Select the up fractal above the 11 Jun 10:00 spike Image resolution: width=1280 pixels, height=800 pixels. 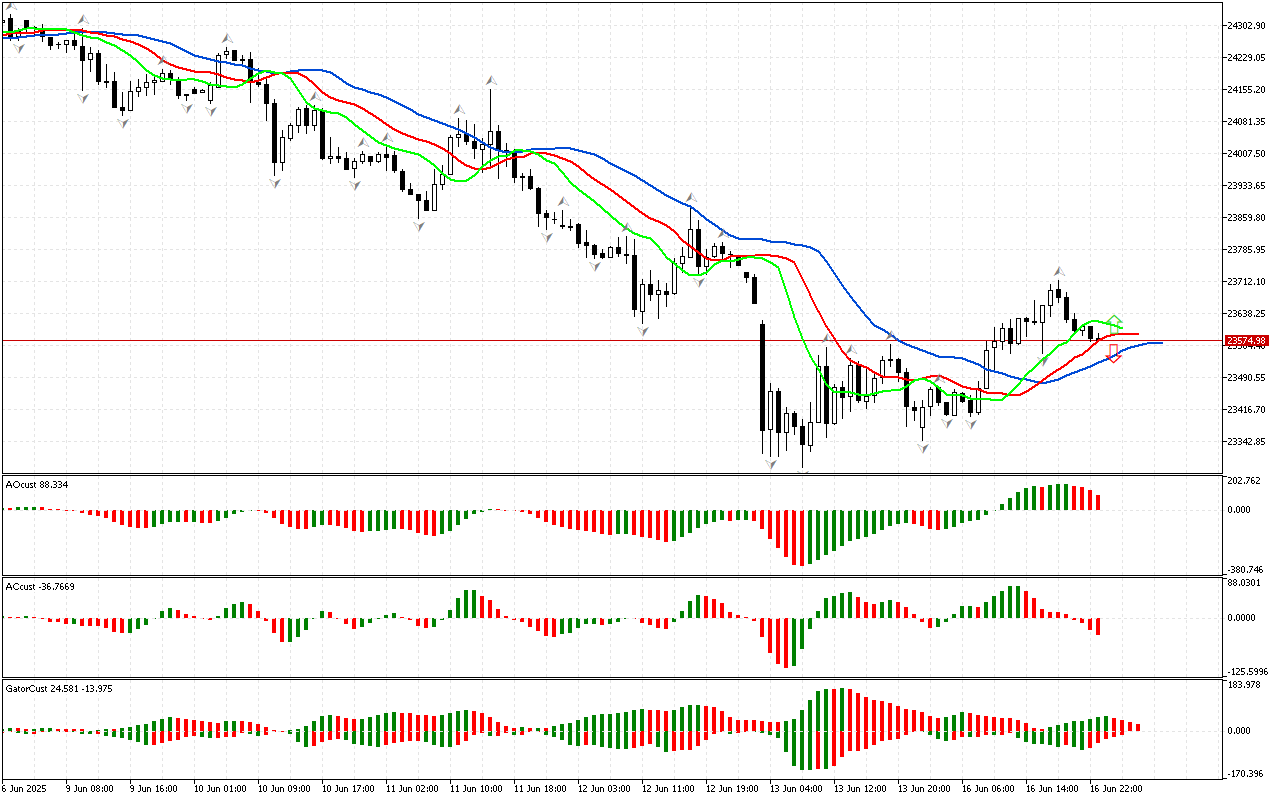tap(491, 80)
